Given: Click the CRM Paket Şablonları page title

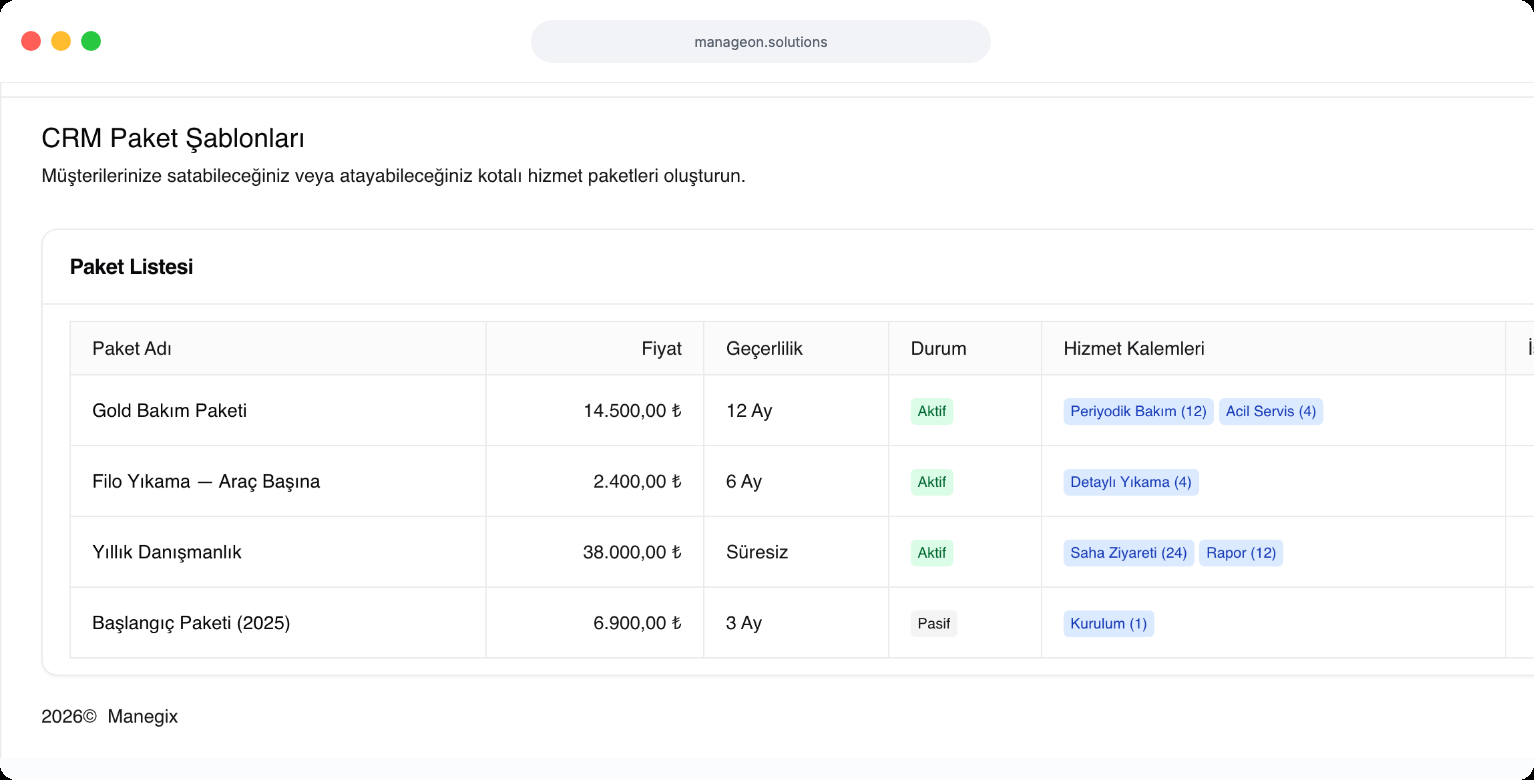Looking at the screenshot, I should pyautogui.click(x=173, y=138).
